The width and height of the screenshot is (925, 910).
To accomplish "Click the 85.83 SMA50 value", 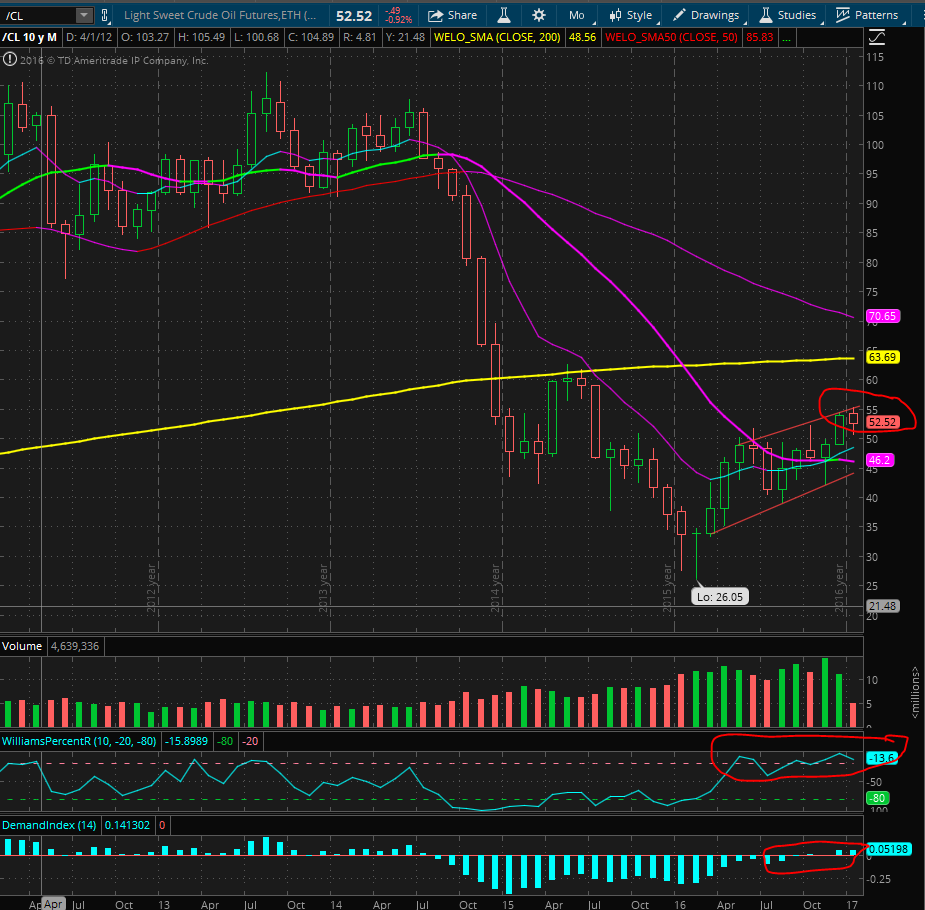I will 760,37.
